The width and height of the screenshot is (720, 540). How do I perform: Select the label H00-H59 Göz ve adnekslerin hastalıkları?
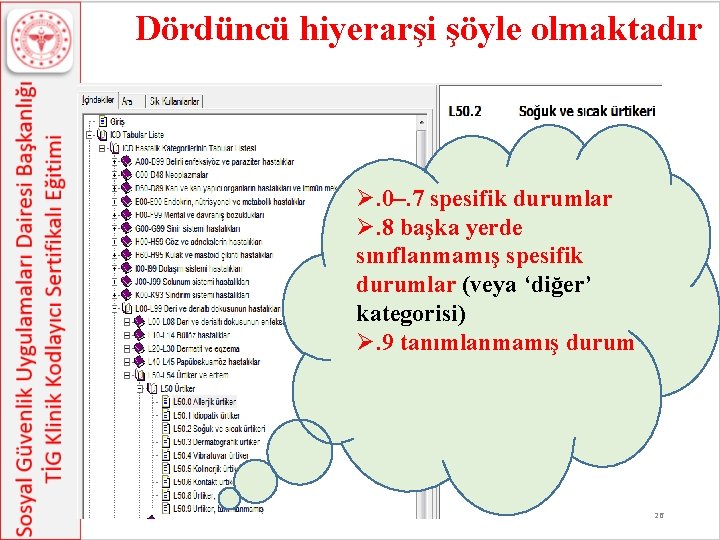(x=198, y=242)
